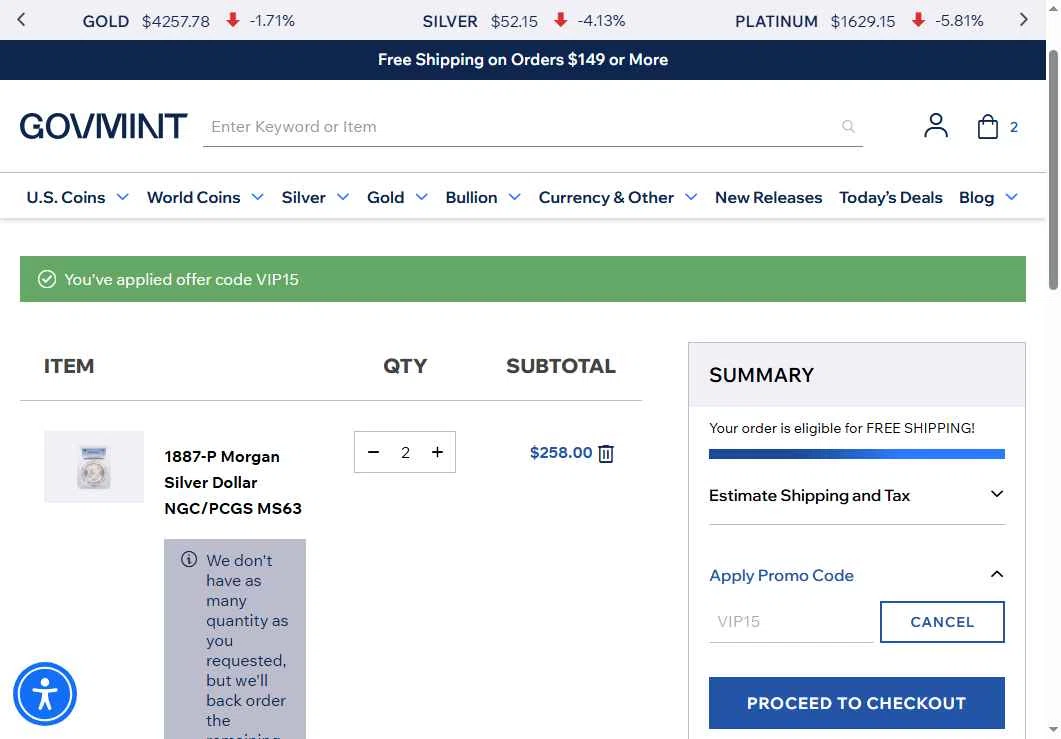Viewport: 1061px width, 739px height.
Task: Expand the U.S. Coins chevron
Action: pyautogui.click(x=122, y=197)
